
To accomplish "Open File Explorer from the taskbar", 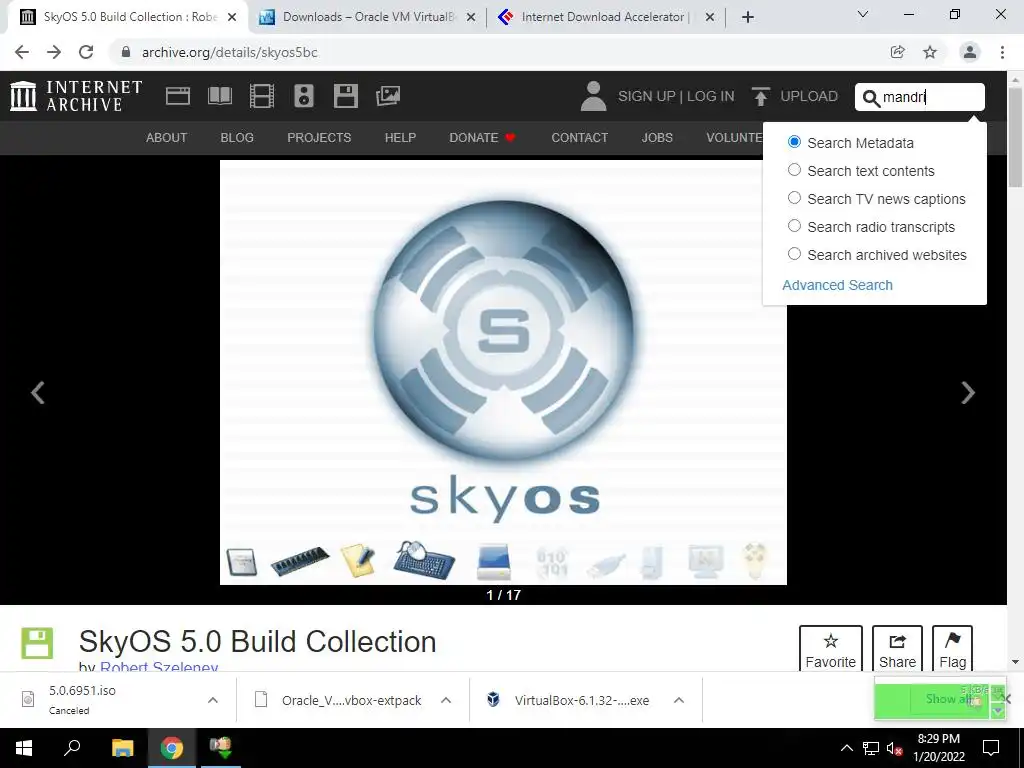I will [122, 748].
